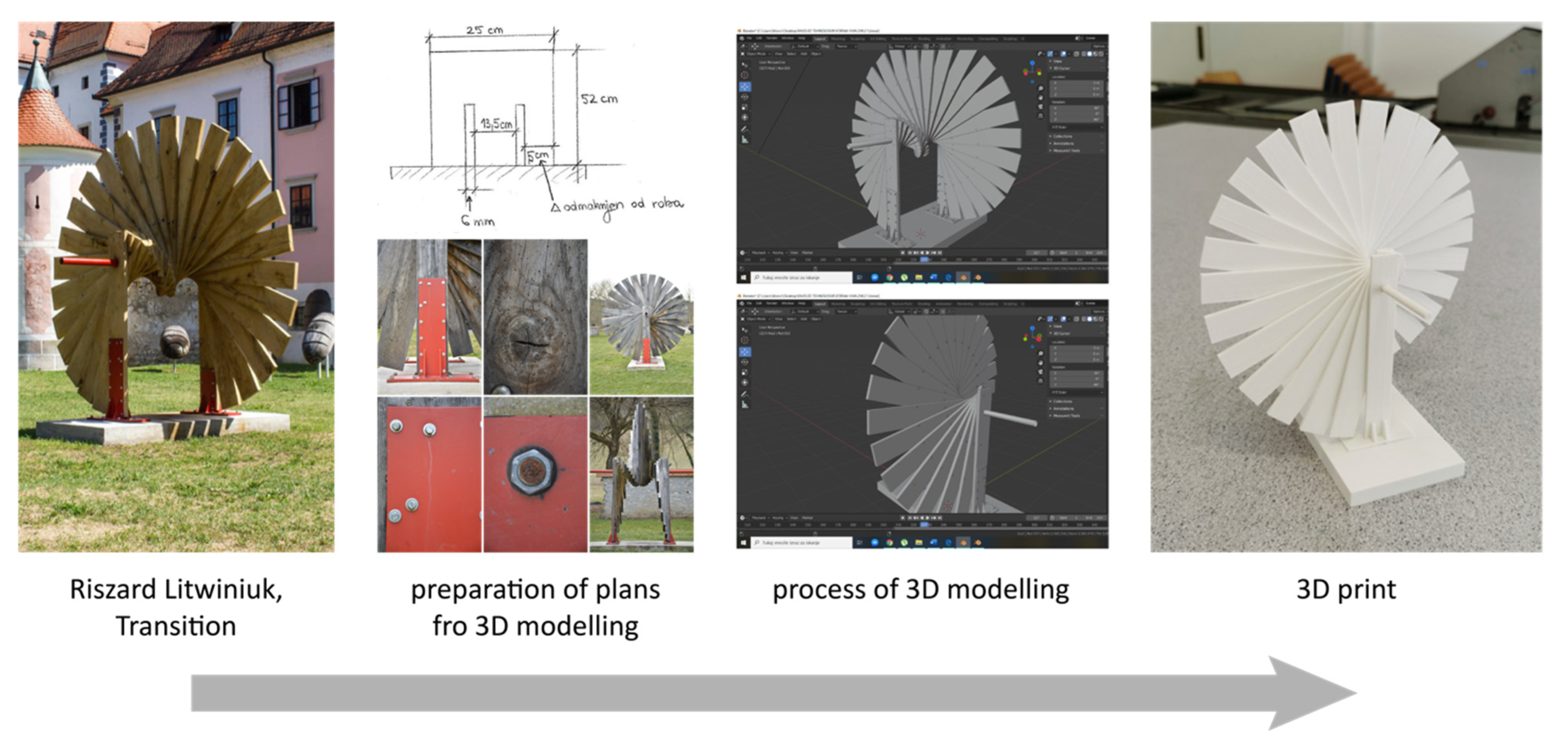The image size is (1568, 750).
Task: Click blue current-frame marker in bottom Blender timeline
Action: pyautogui.click(x=924, y=525)
